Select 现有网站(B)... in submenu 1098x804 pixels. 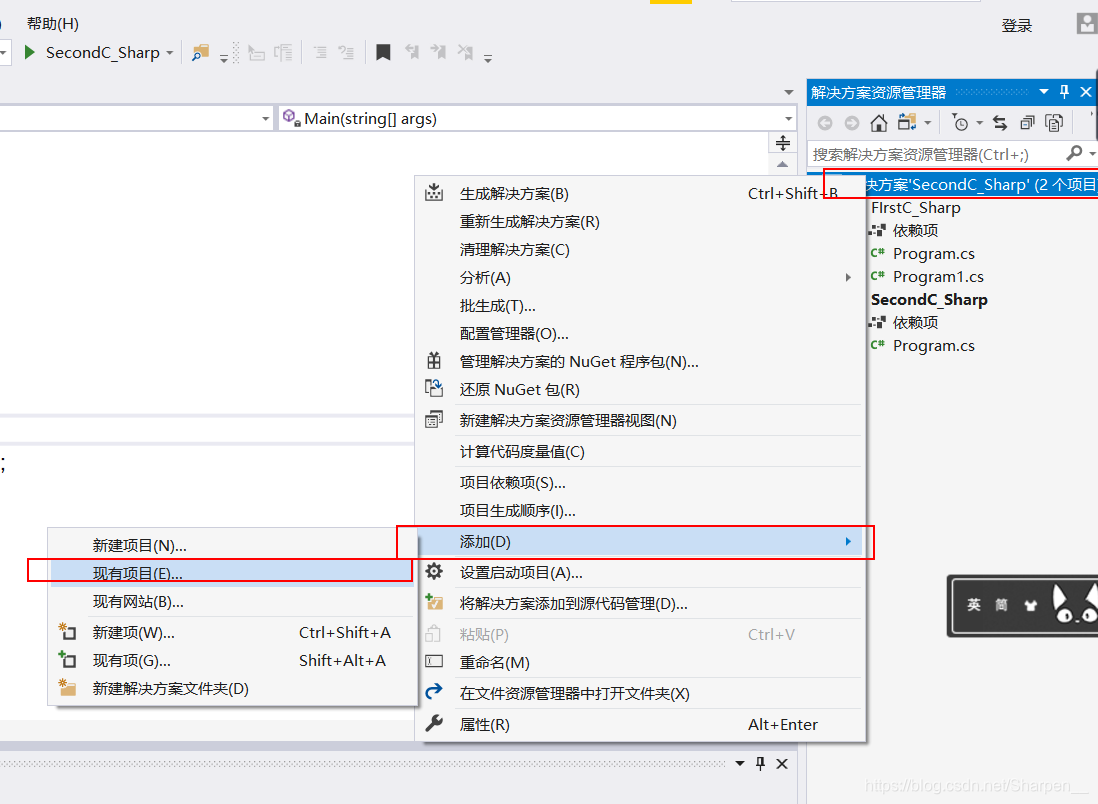click(x=232, y=601)
